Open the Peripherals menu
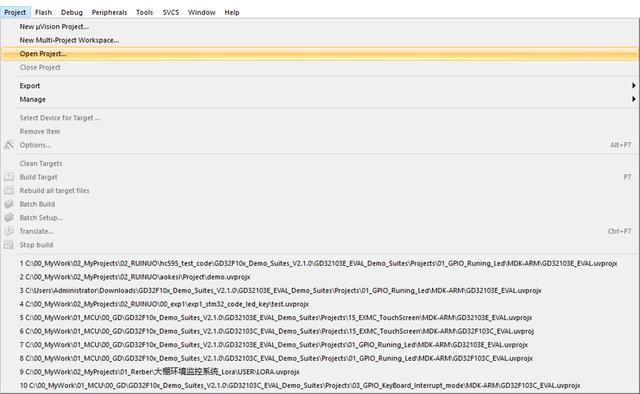The width and height of the screenshot is (640, 394). click(109, 12)
